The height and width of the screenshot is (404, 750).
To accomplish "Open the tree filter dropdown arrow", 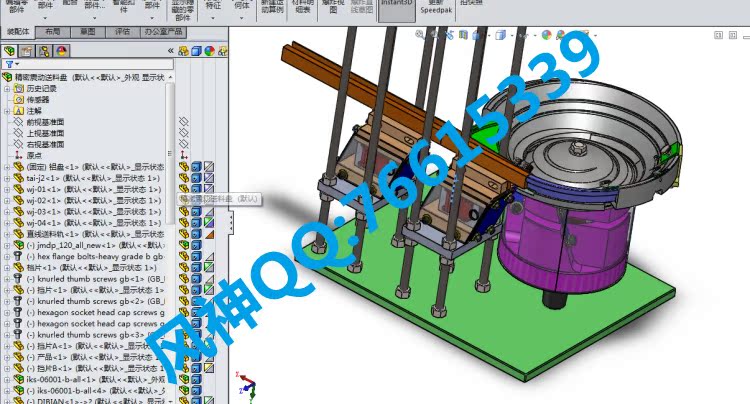I will coord(17,64).
